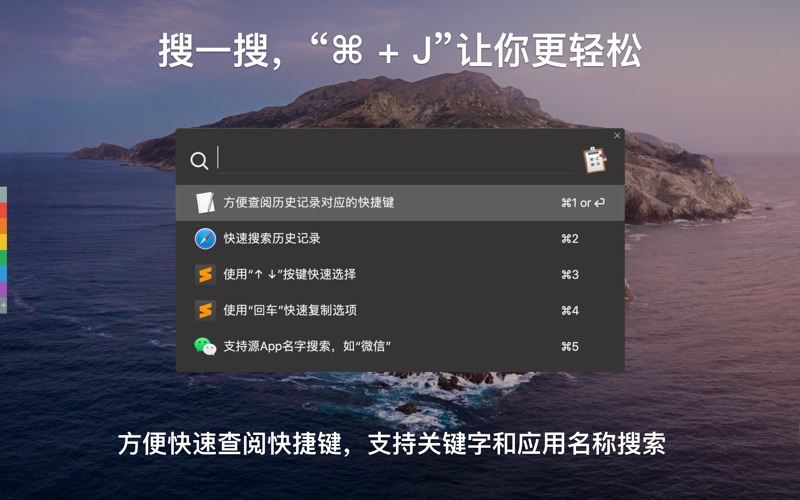This screenshot has height=500, width=800.
Task: Click the plus button below color strip
Action: [3, 306]
